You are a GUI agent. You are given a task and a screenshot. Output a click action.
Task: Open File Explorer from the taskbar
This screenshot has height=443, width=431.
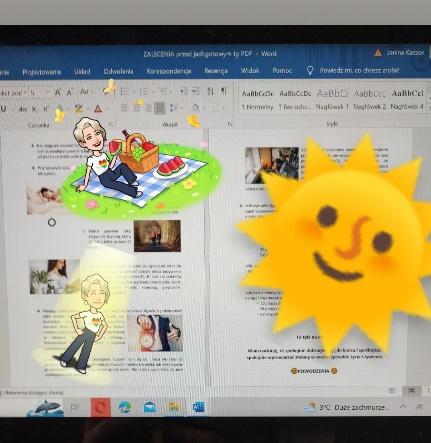(174, 407)
